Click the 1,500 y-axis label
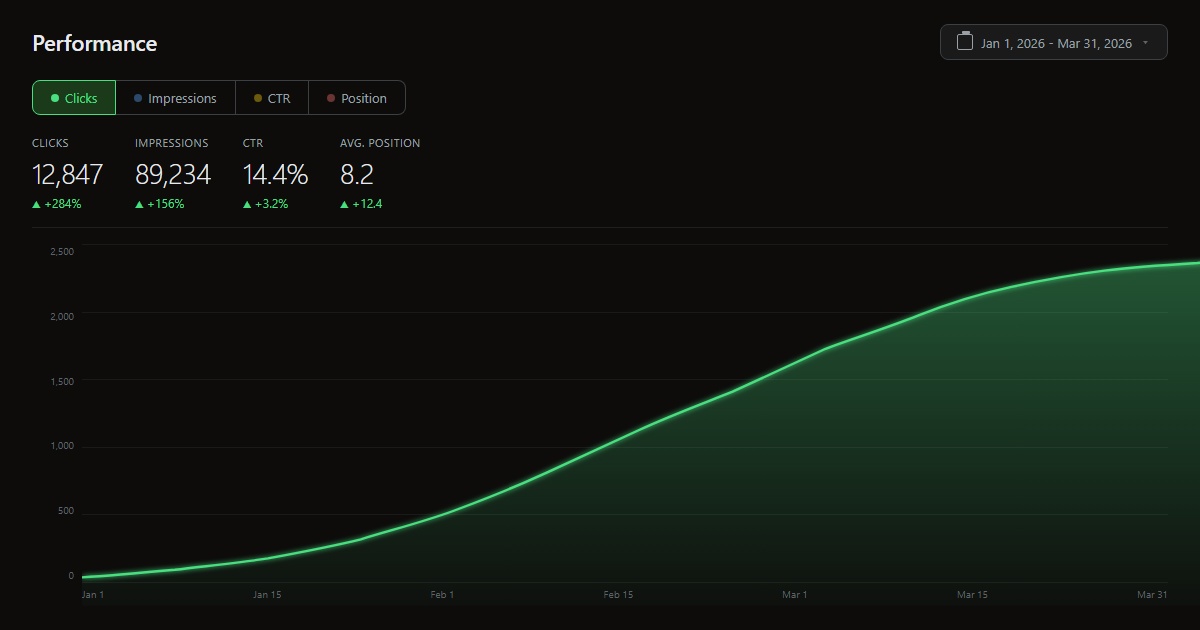The image size is (1200, 630). tap(62, 381)
